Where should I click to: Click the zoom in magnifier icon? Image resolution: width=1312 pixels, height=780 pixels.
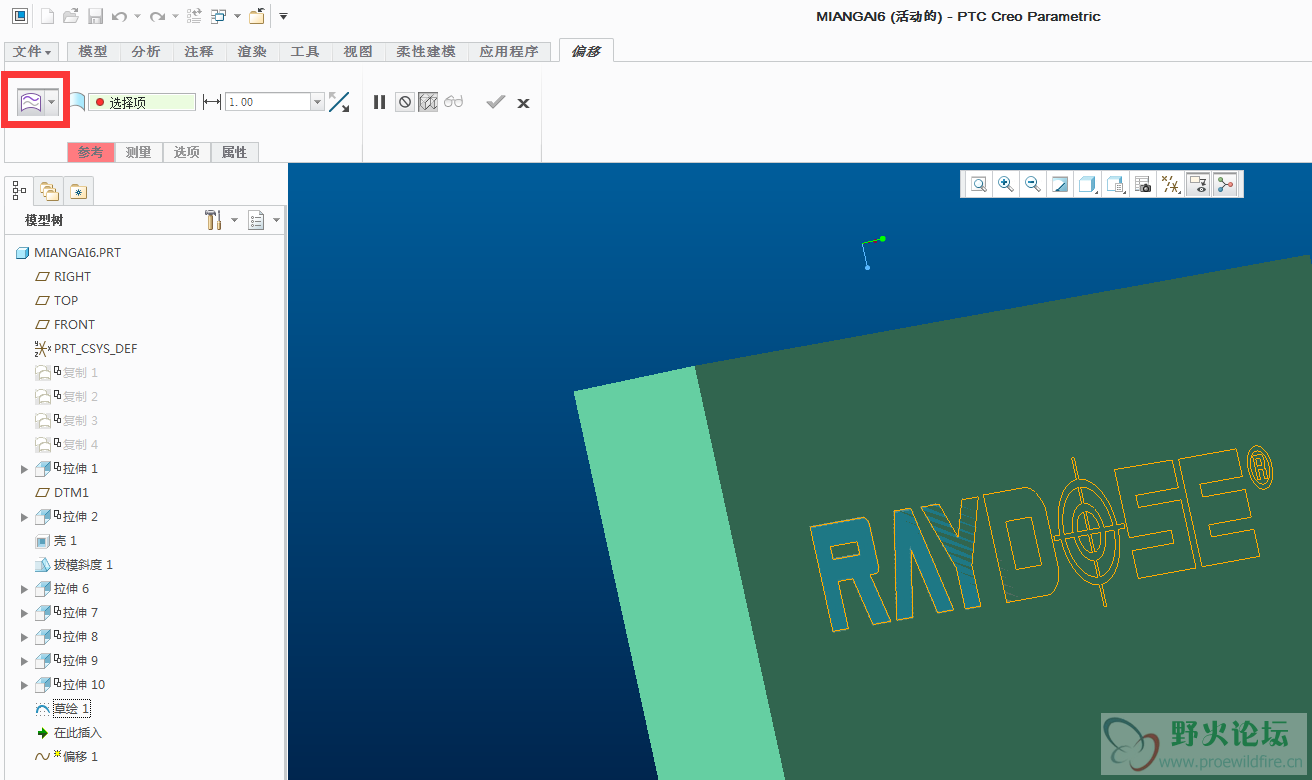click(1006, 184)
